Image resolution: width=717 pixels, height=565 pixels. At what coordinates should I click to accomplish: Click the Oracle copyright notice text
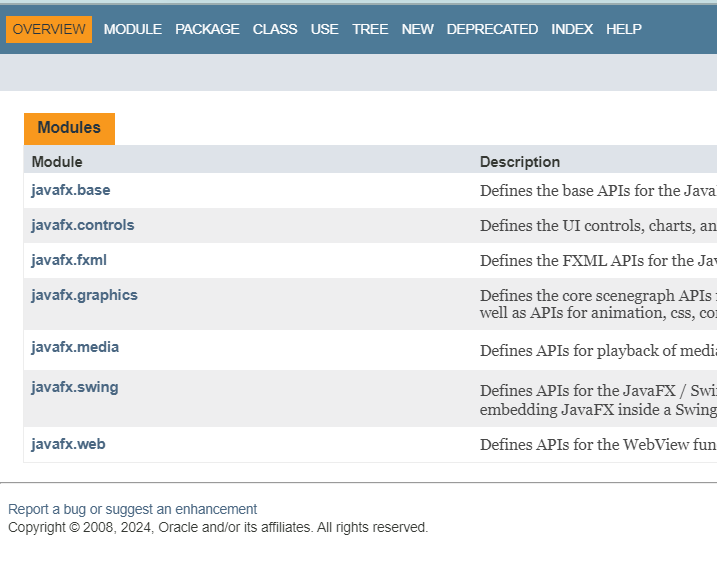click(x=218, y=528)
